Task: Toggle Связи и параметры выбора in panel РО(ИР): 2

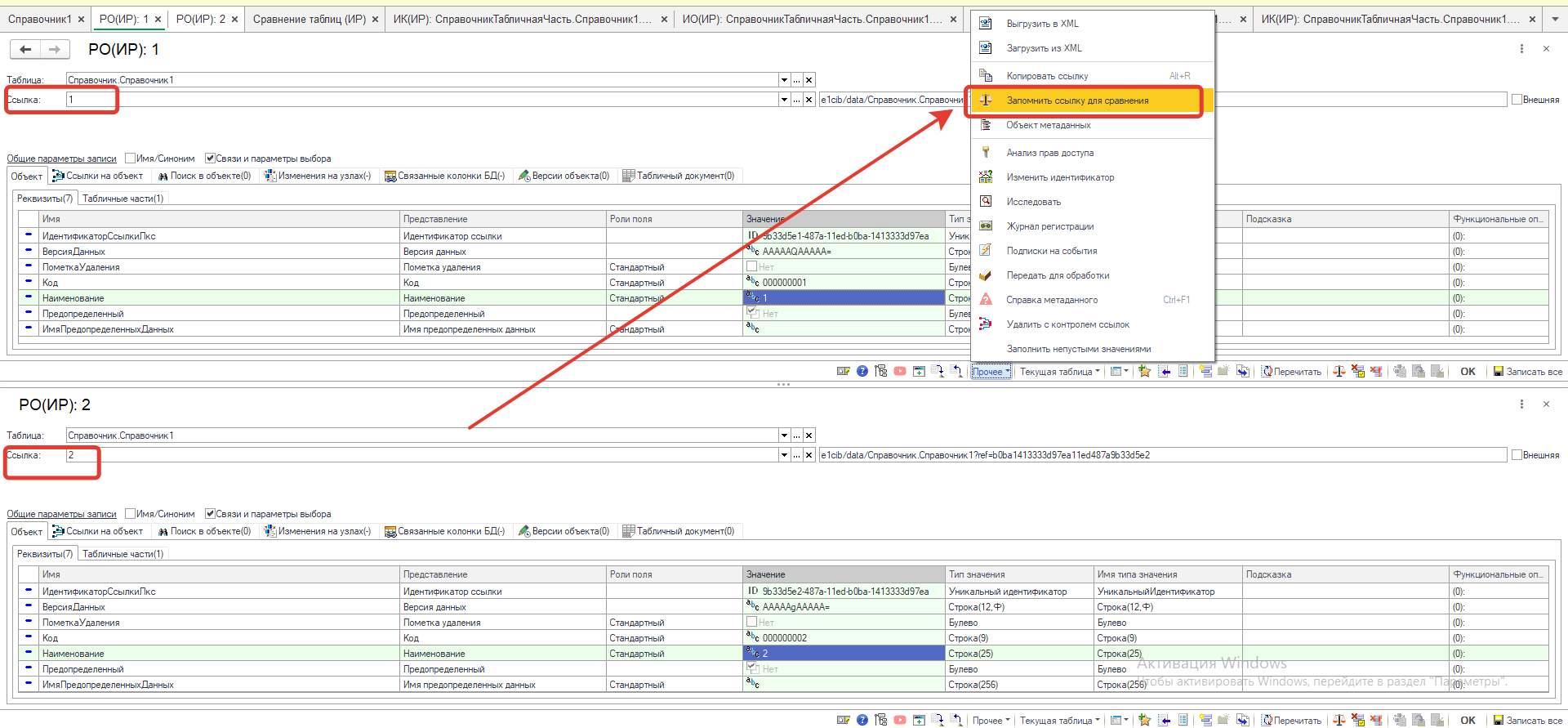Action: click(210, 514)
